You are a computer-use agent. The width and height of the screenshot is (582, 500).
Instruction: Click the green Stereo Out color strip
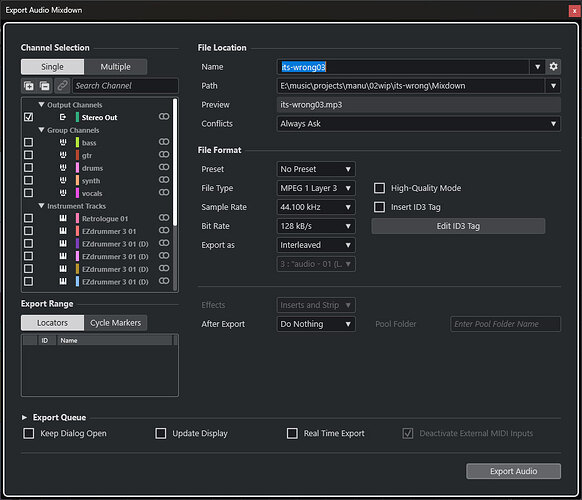77,117
